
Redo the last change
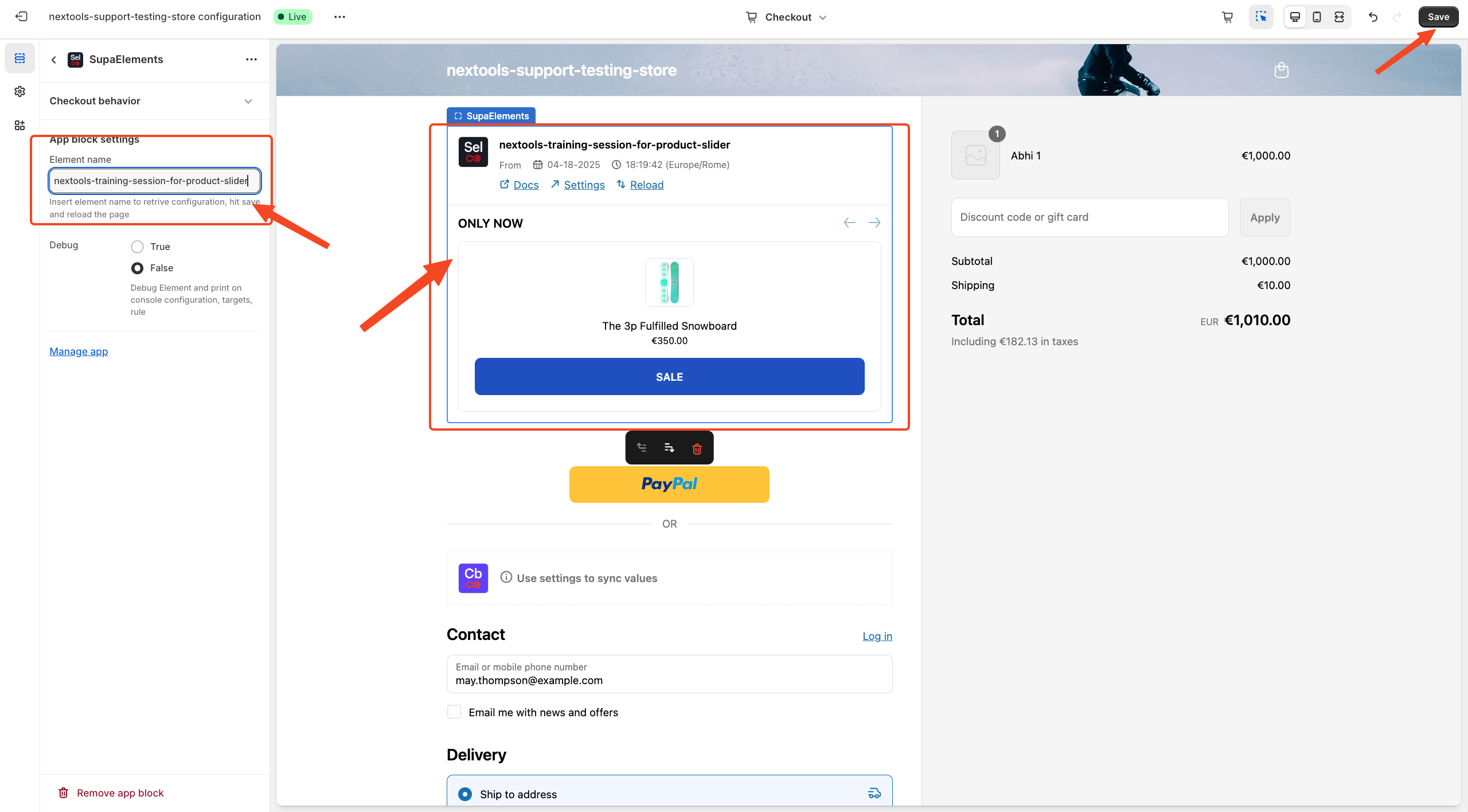(x=1397, y=17)
